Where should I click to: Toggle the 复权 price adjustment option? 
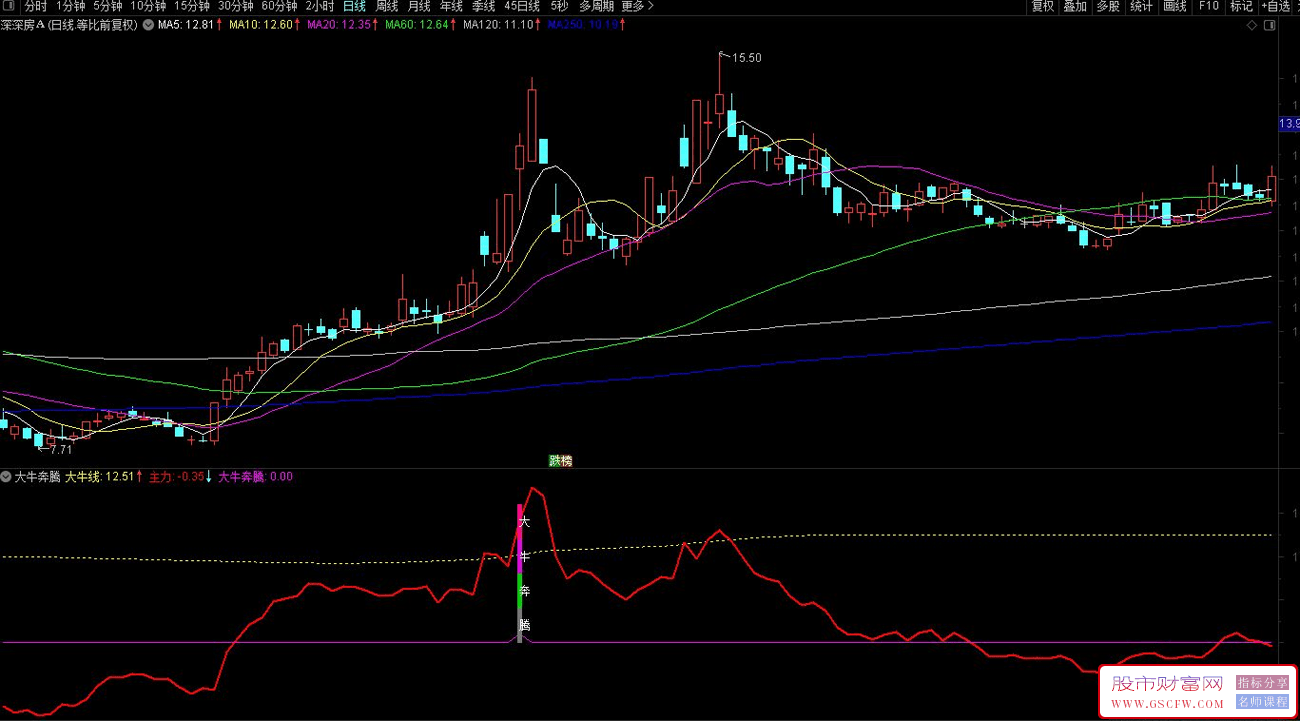coord(1042,6)
